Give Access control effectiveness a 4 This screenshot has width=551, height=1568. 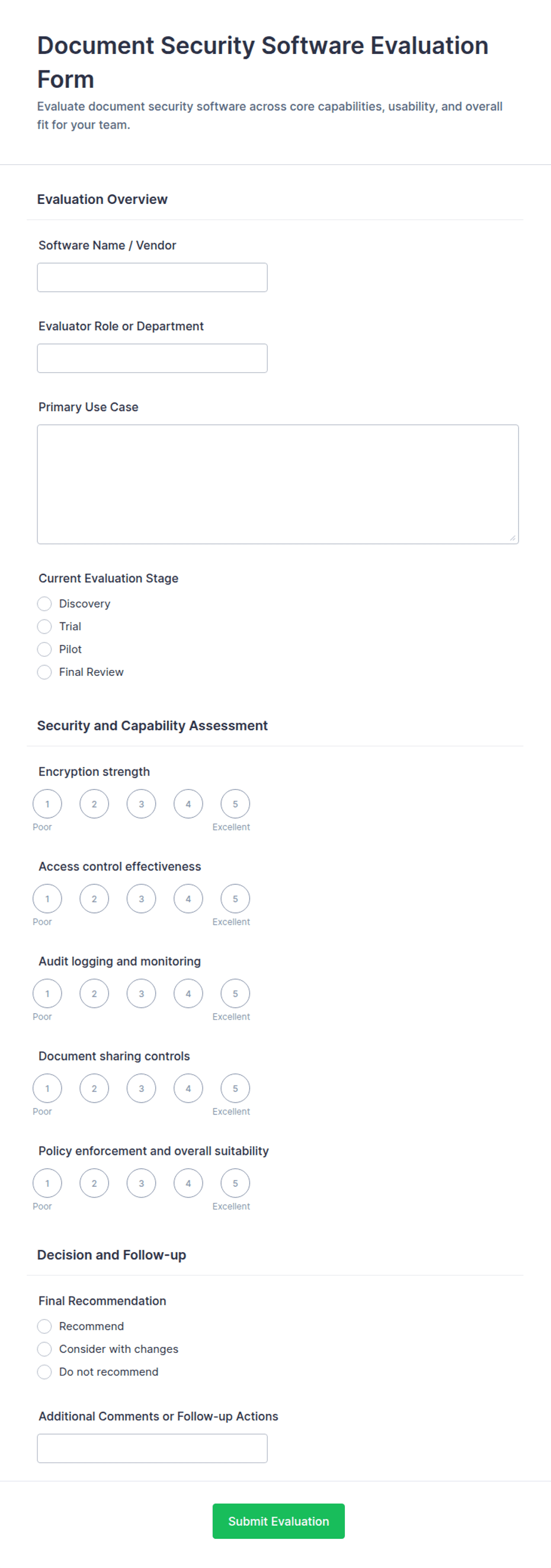188,899
